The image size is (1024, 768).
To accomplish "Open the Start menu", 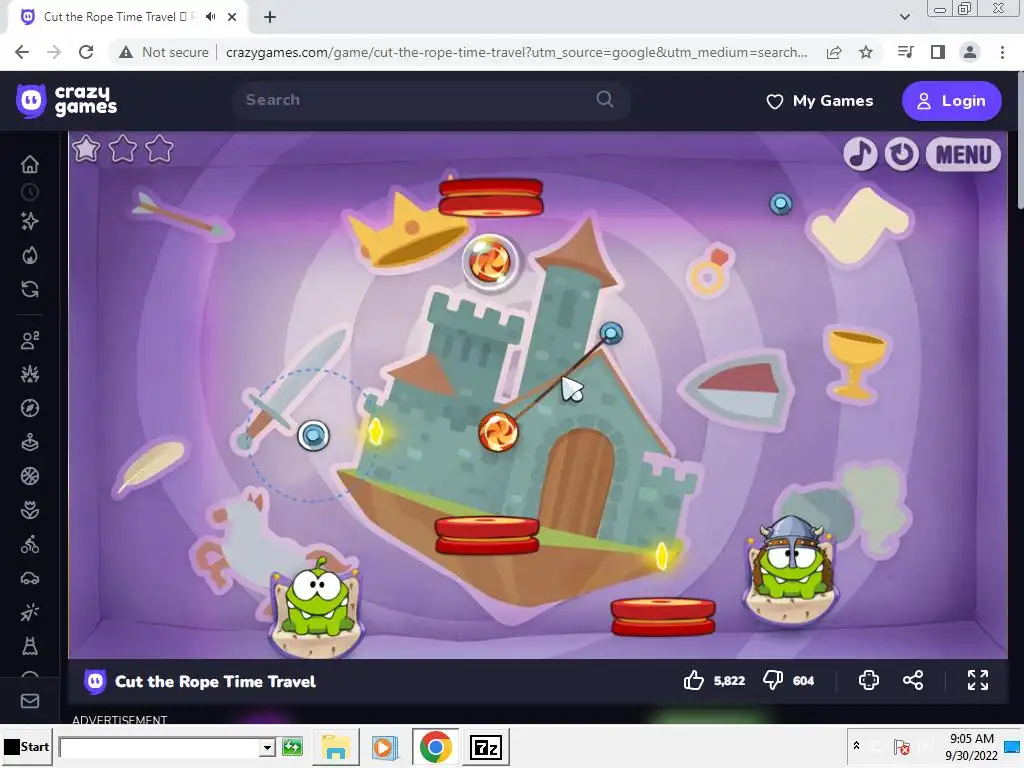I will pos(27,746).
